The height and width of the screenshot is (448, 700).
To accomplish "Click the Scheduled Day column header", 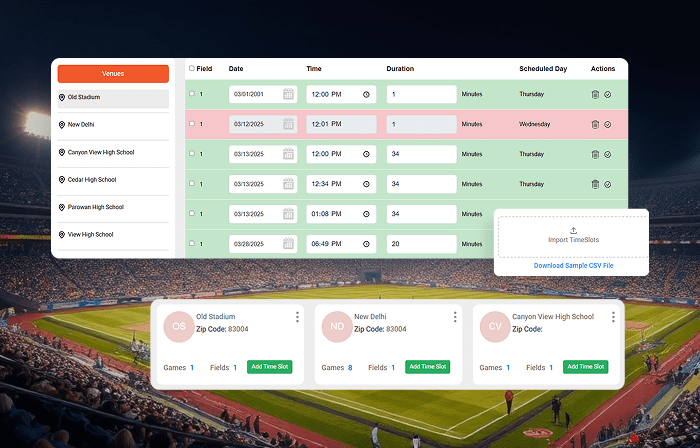I will coord(543,69).
